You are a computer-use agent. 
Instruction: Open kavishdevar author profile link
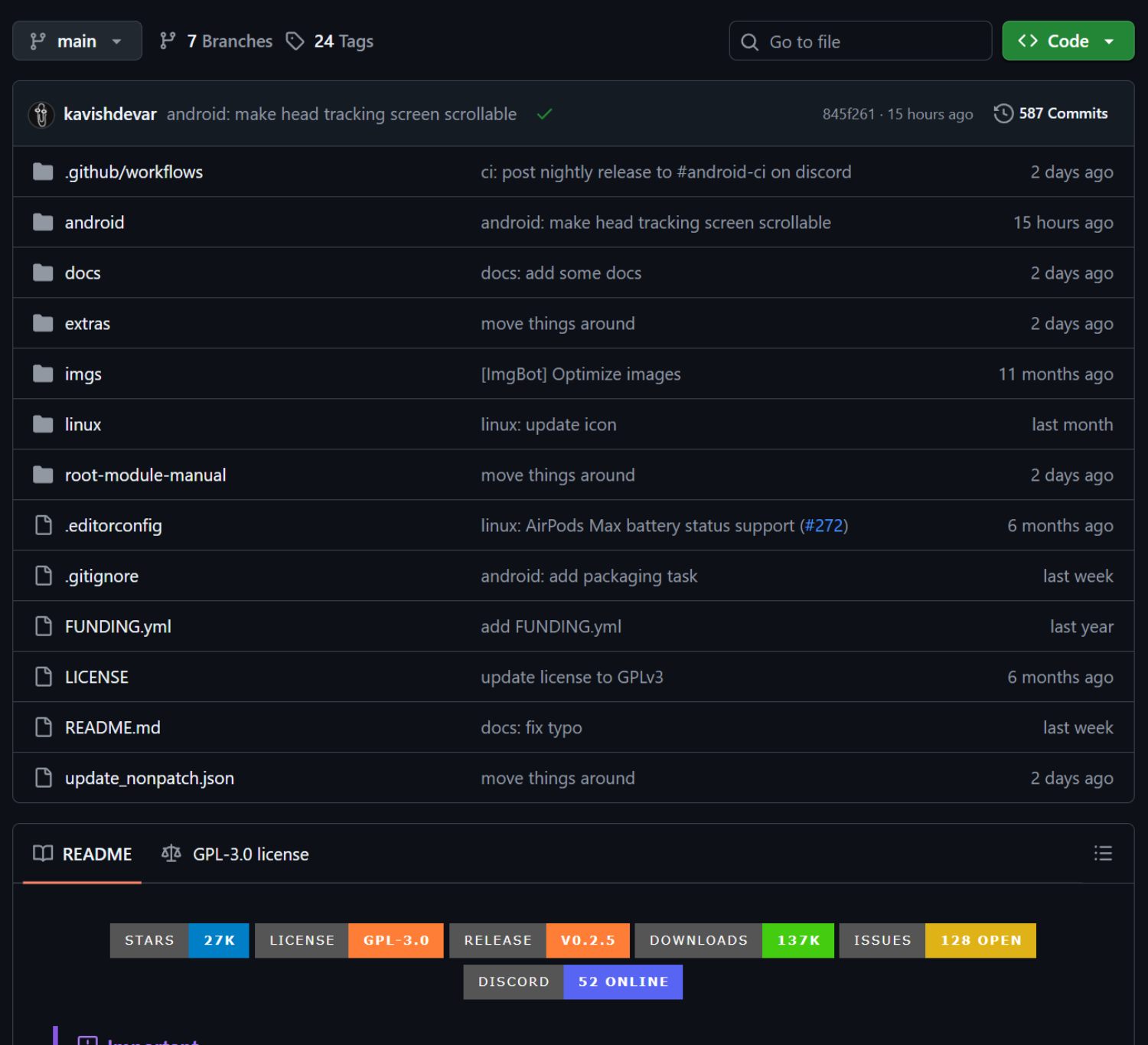coord(110,114)
